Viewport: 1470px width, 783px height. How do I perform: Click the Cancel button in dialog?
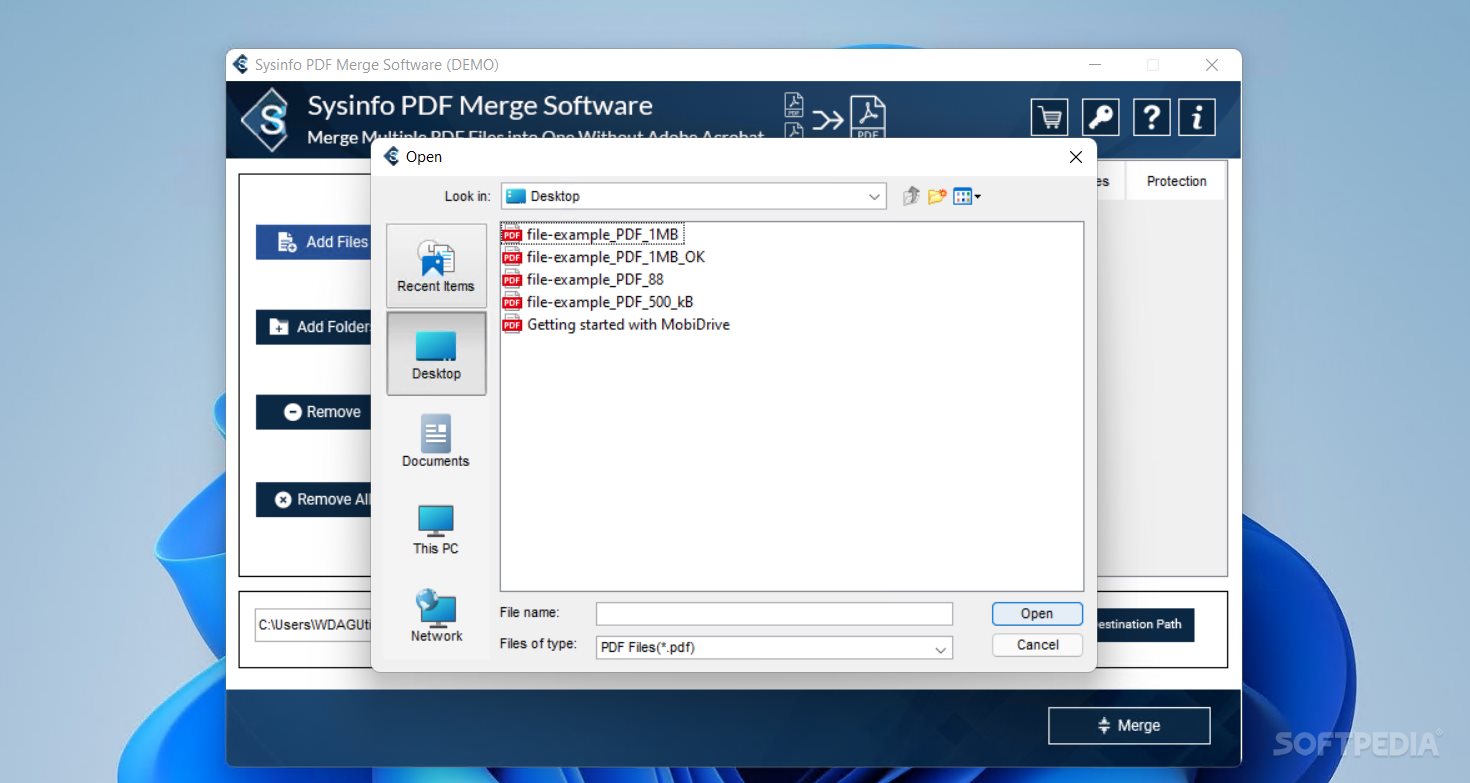tap(1037, 645)
